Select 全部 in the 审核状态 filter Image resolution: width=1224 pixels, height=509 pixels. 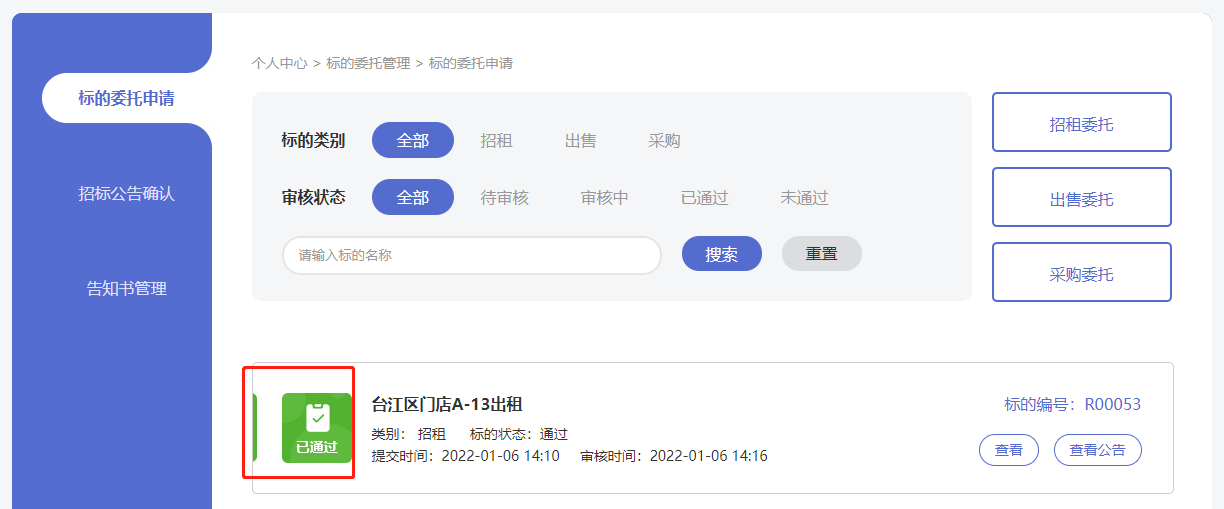[x=412, y=198]
